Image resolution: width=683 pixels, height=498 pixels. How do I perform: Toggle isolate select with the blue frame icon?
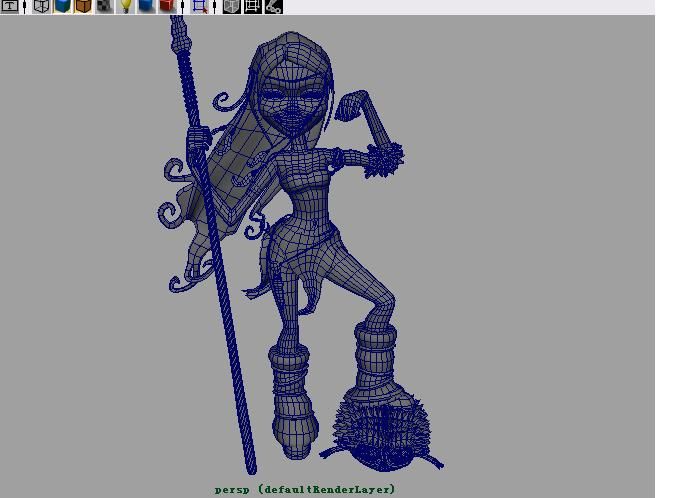(199, 7)
